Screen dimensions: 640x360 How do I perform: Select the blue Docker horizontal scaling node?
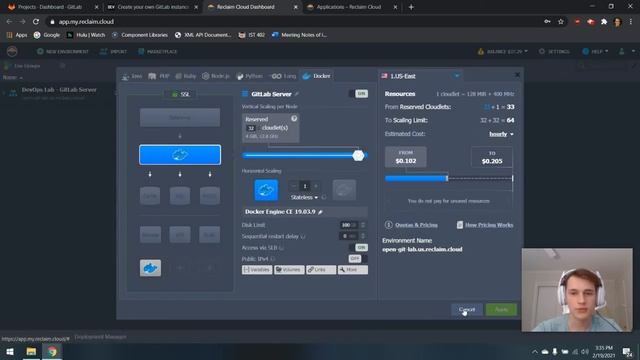[x=266, y=190]
